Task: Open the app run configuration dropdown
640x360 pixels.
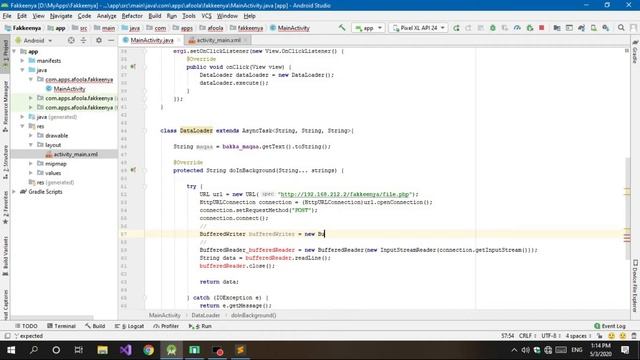Action: [x=369, y=28]
